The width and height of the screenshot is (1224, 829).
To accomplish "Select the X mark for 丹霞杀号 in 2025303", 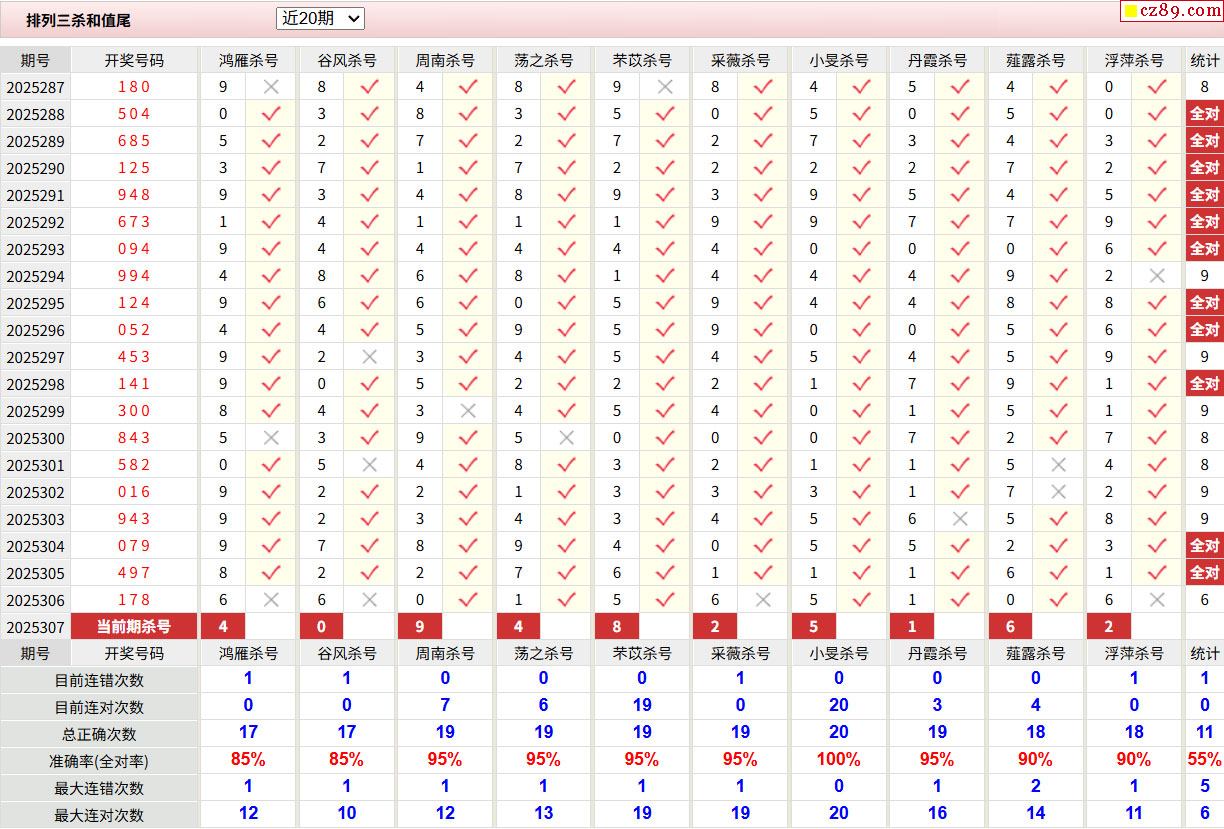I will (x=960, y=519).
